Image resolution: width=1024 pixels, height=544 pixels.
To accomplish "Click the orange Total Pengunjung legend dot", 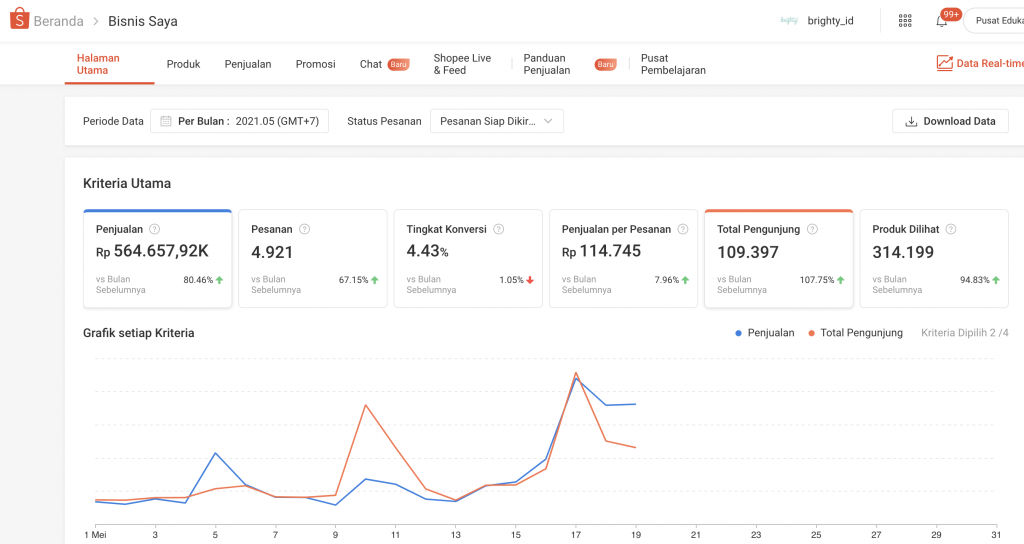I will point(811,333).
